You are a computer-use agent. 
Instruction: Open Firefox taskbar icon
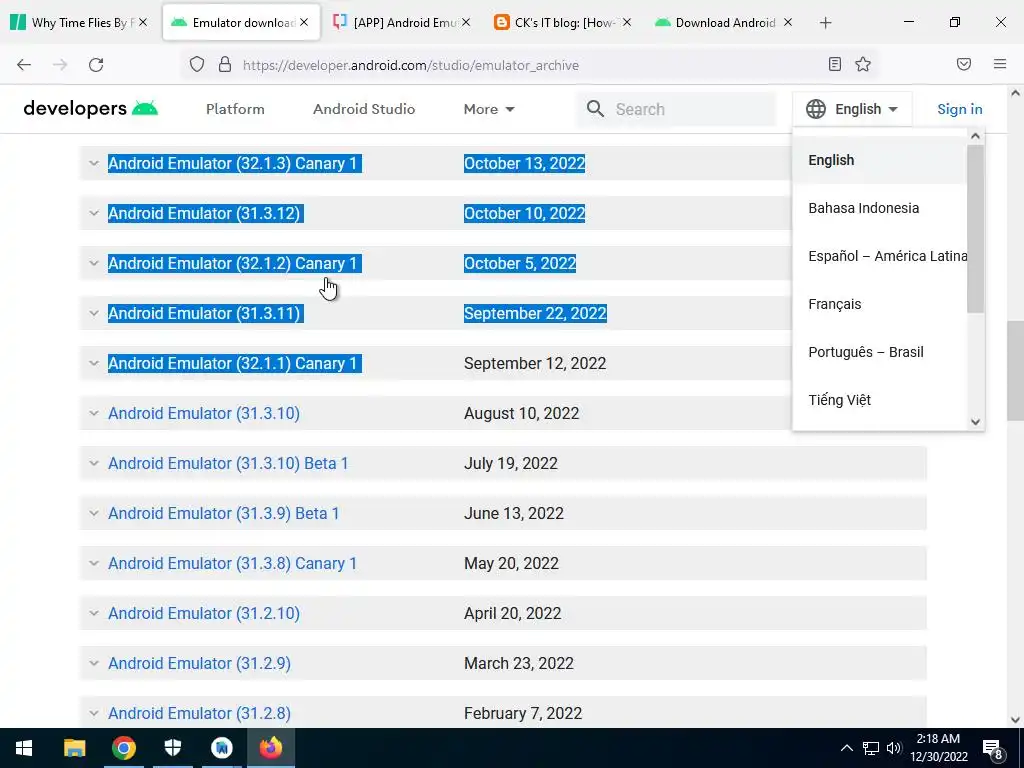(x=271, y=748)
